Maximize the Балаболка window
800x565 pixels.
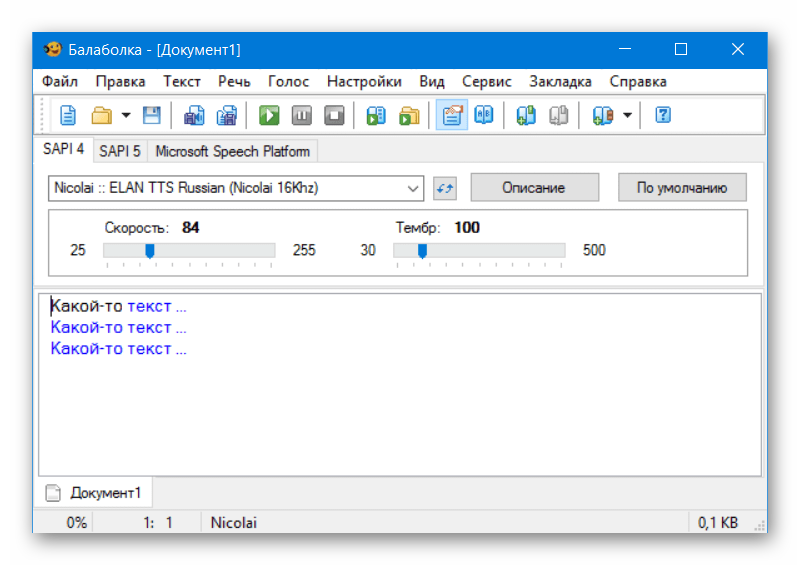pos(681,50)
